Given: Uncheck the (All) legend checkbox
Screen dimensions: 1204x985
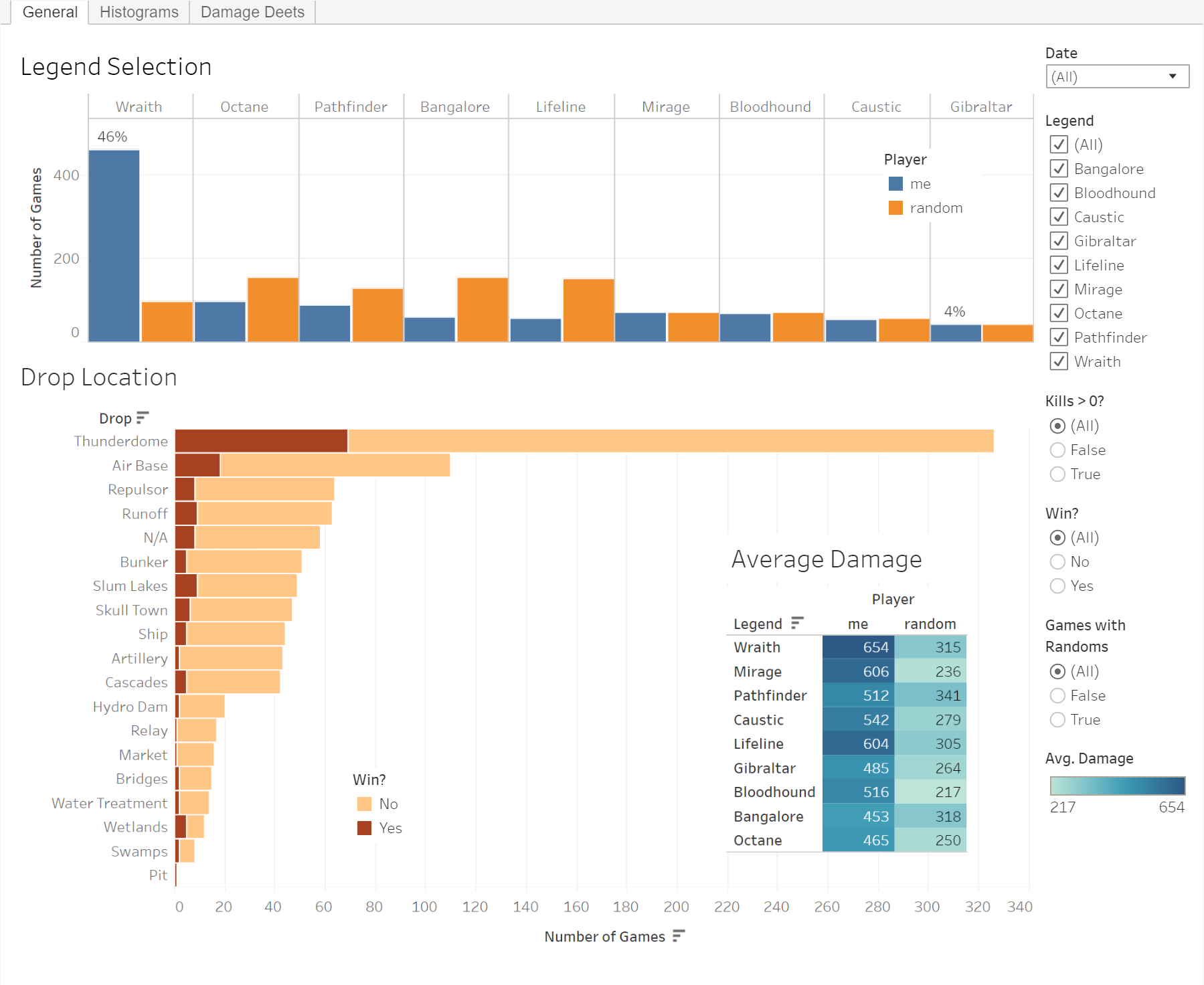Looking at the screenshot, I should [x=1059, y=145].
